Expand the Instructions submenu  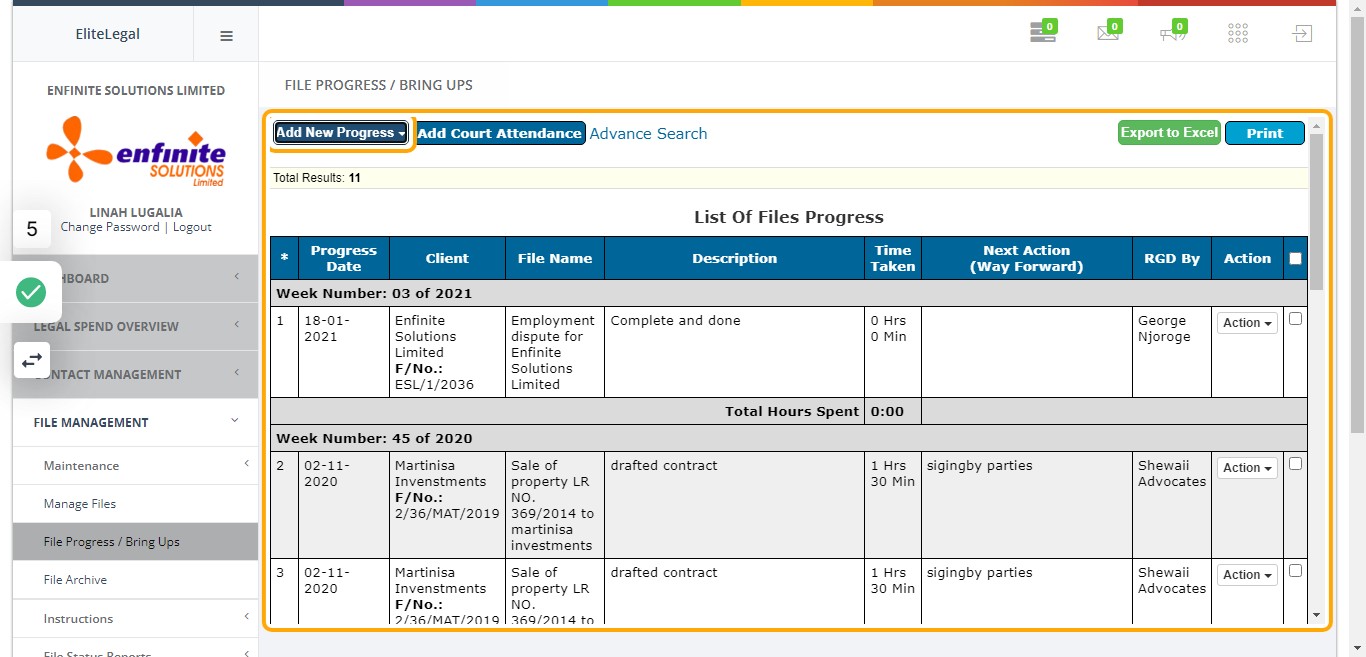pyautogui.click(x=135, y=619)
